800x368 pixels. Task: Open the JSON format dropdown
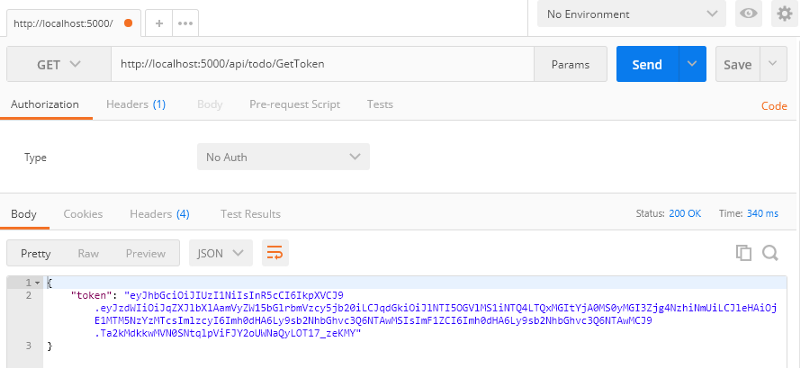pos(221,253)
